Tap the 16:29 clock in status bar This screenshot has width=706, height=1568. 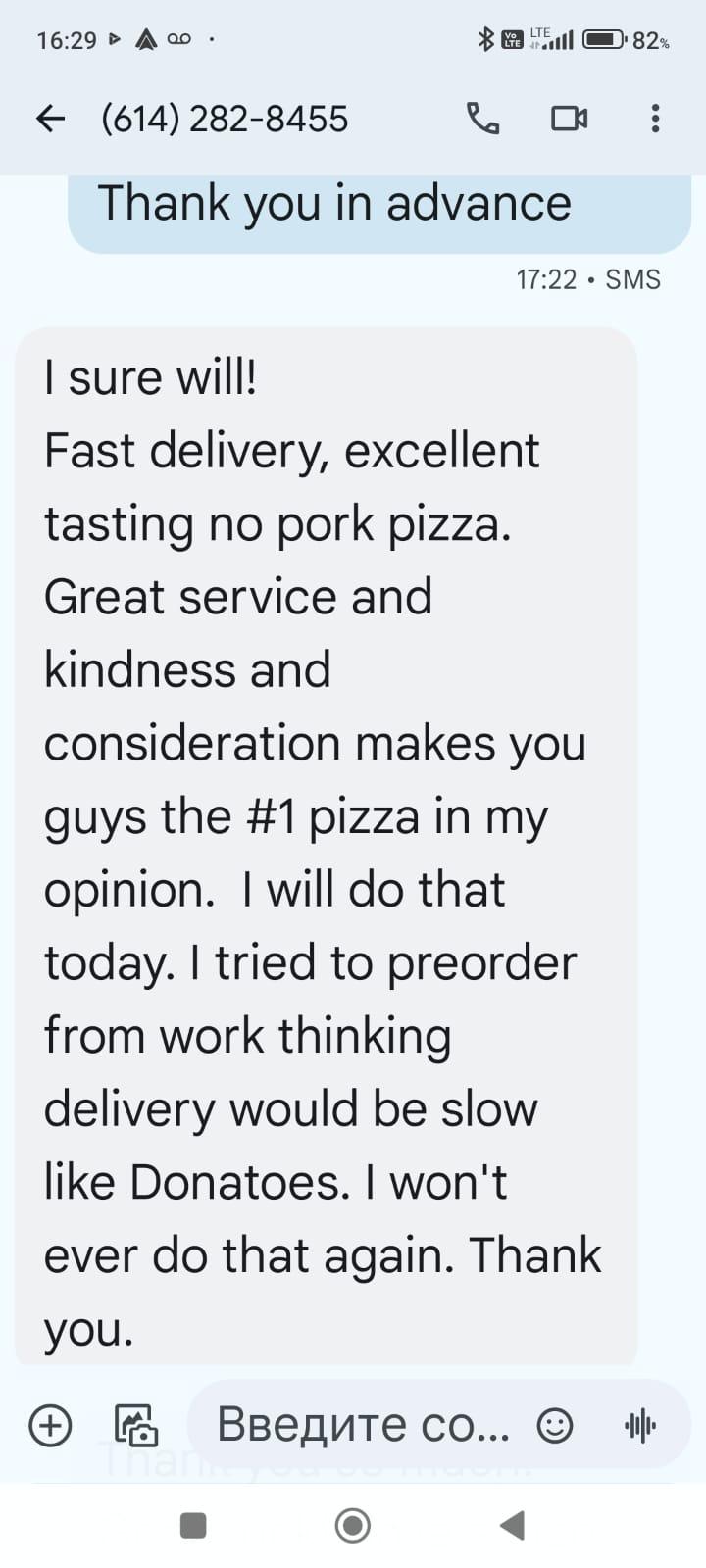point(67,40)
